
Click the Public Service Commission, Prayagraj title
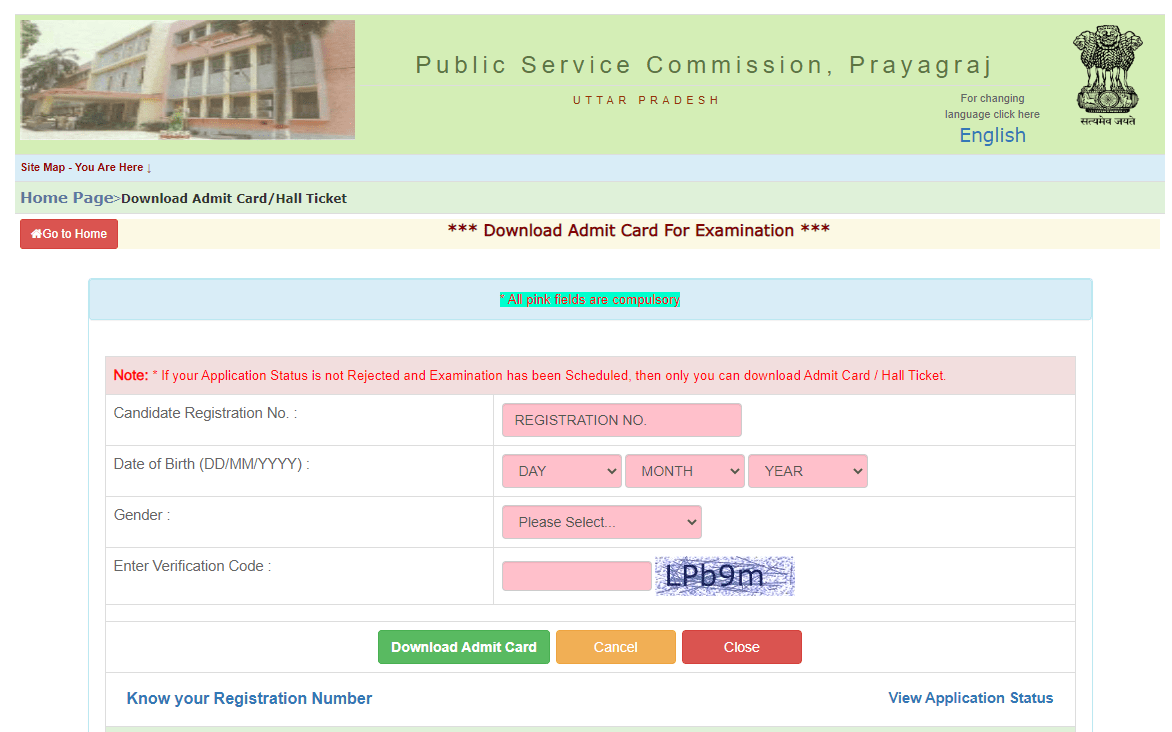703,65
